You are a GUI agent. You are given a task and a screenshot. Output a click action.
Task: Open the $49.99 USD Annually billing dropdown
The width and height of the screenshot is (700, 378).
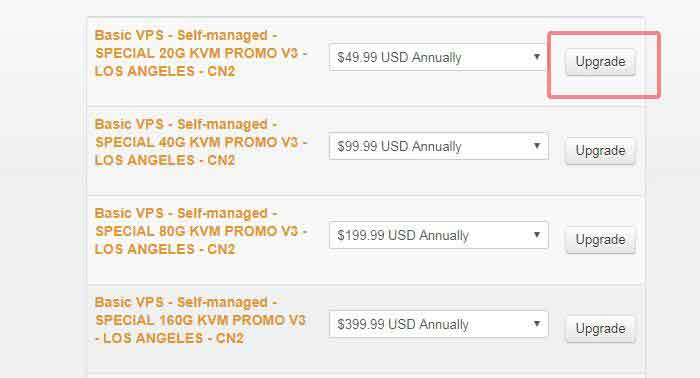click(438, 57)
